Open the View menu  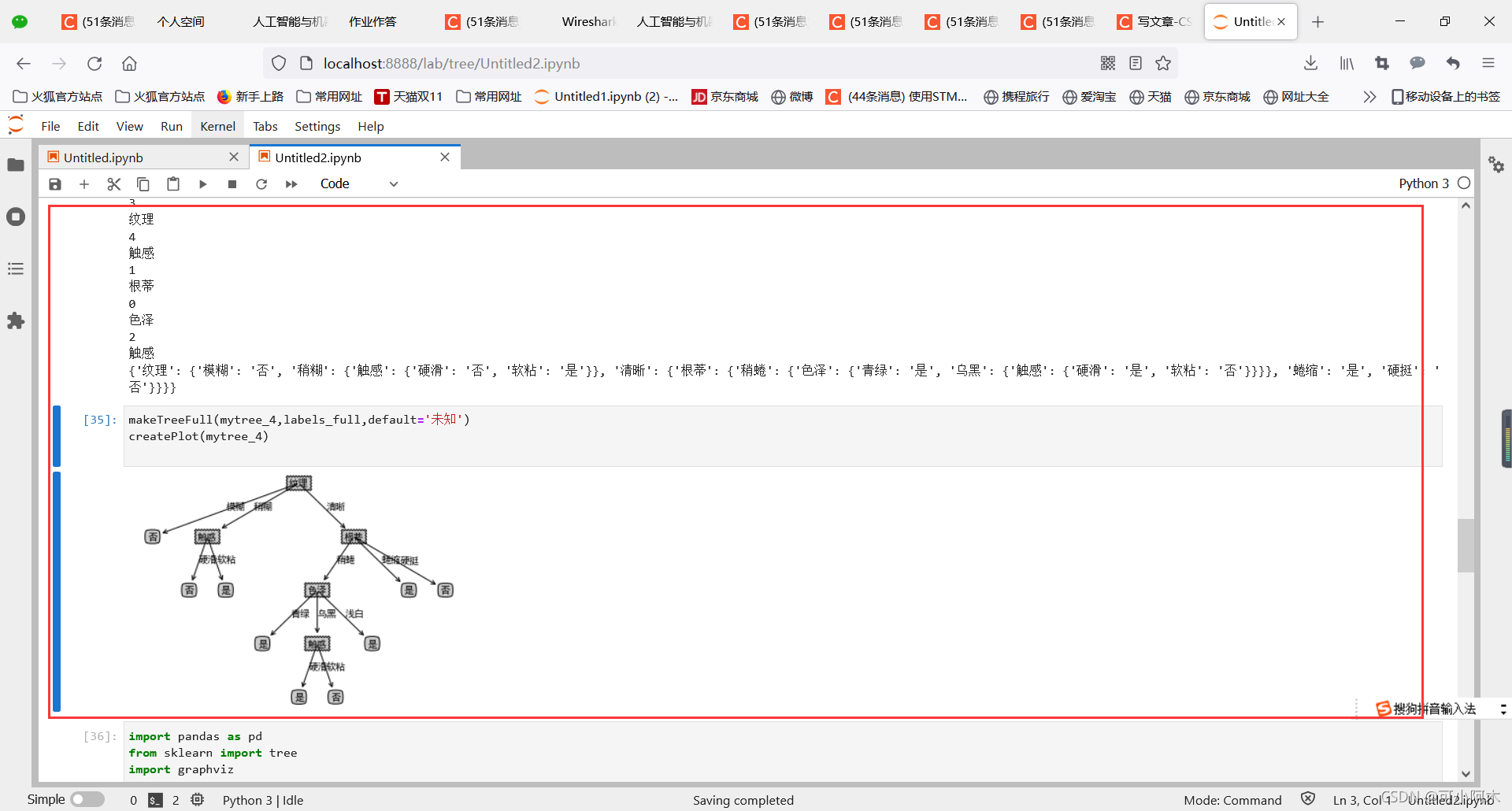click(130, 126)
